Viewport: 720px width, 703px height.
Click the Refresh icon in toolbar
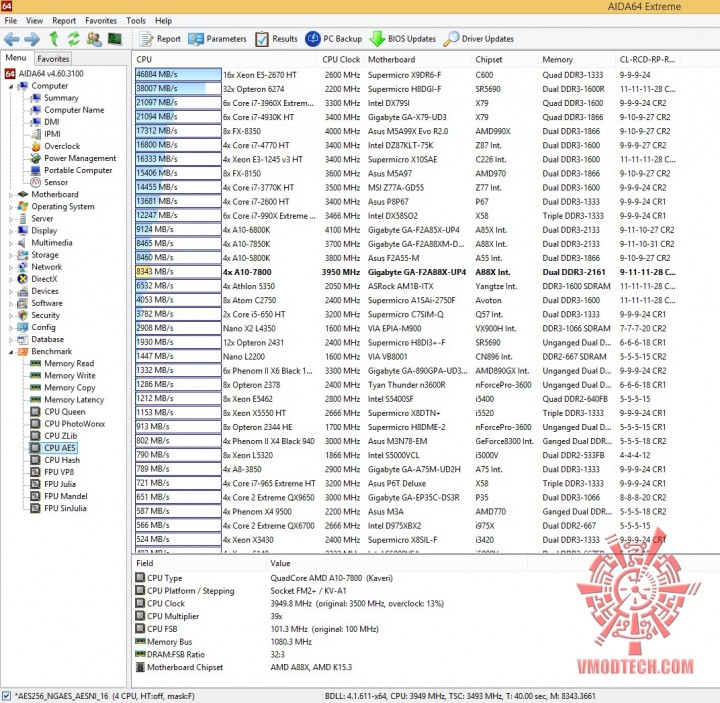click(x=73, y=39)
